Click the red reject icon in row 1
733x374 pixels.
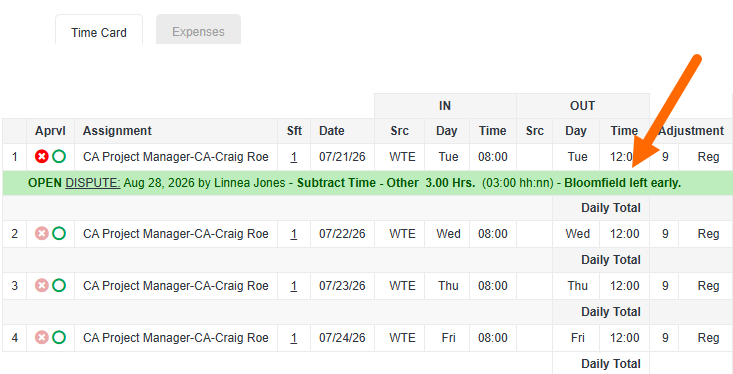pos(42,157)
